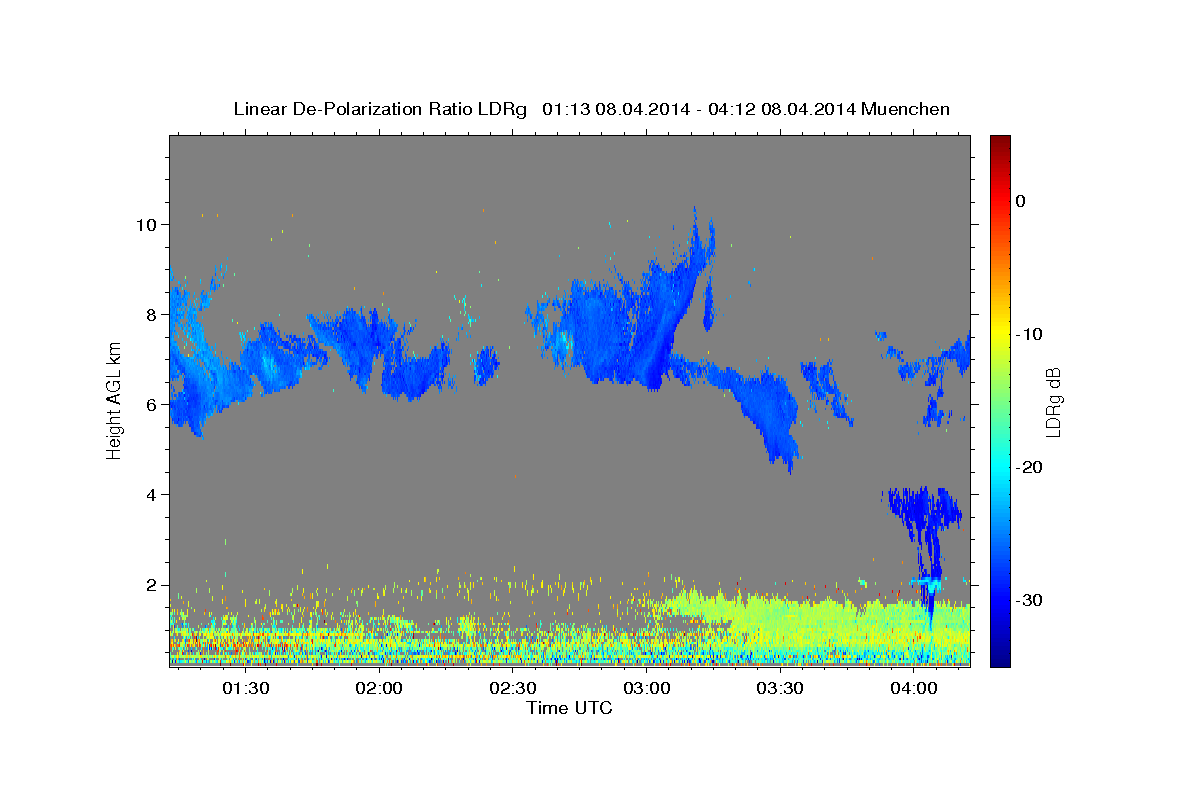Click the height tick label 2
Screen dimensions: 1200x800
click(x=152, y=585)
